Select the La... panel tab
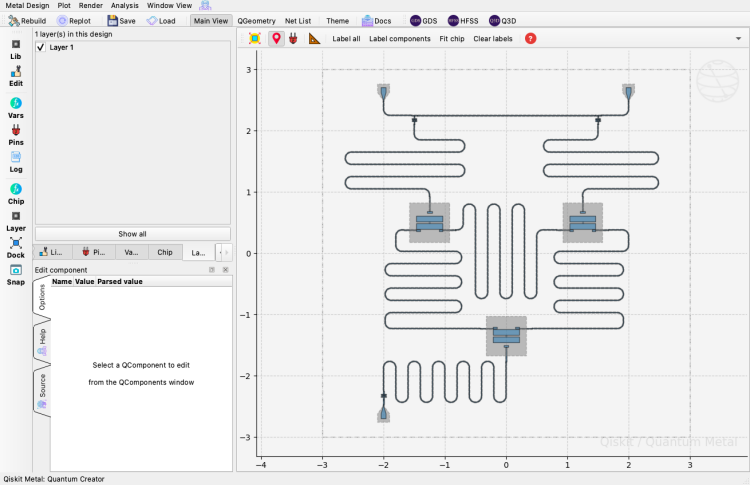750x485 pixels. [x=199, y=252]
